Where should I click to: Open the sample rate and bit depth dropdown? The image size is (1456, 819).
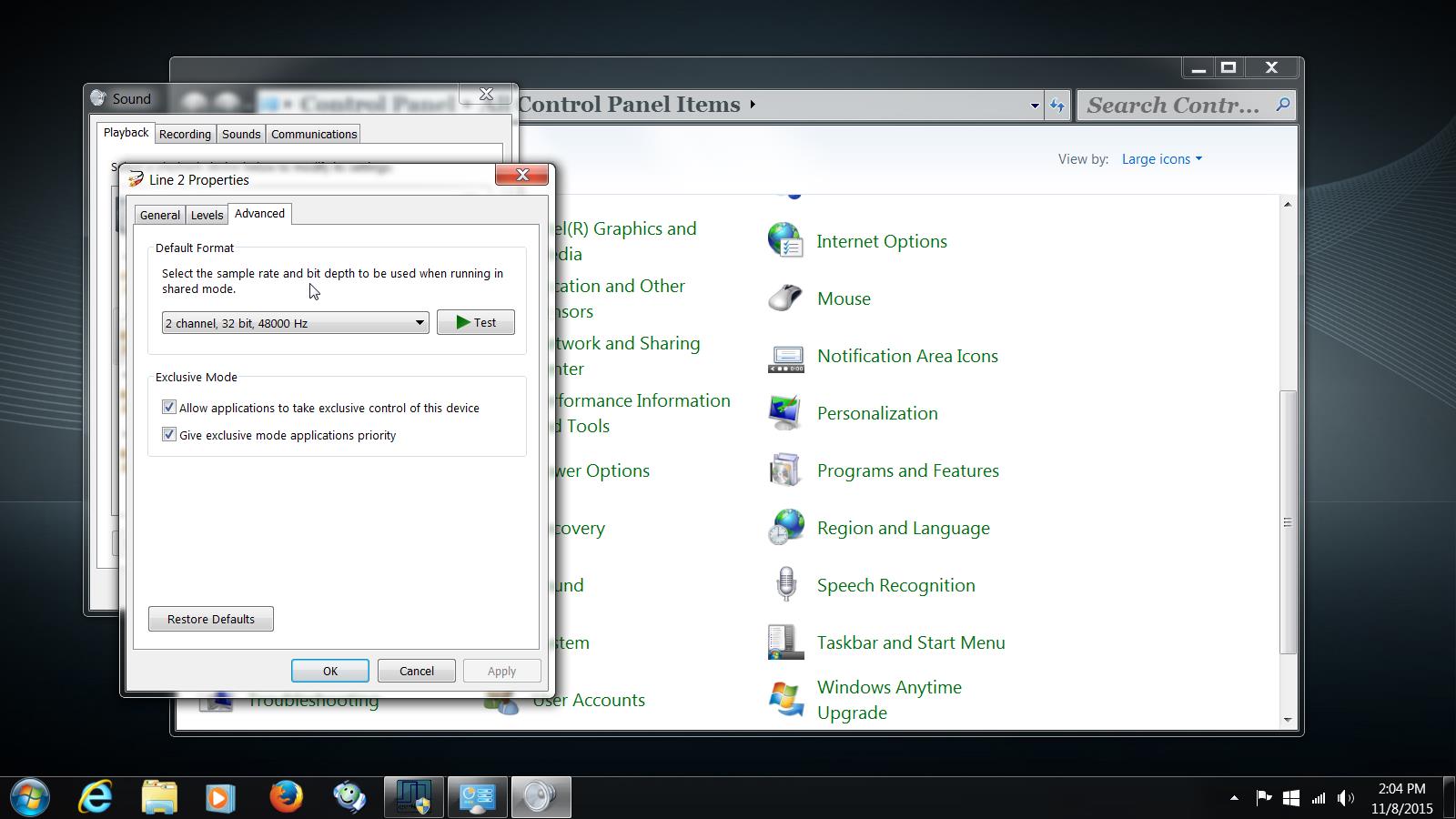coord(296,323)
